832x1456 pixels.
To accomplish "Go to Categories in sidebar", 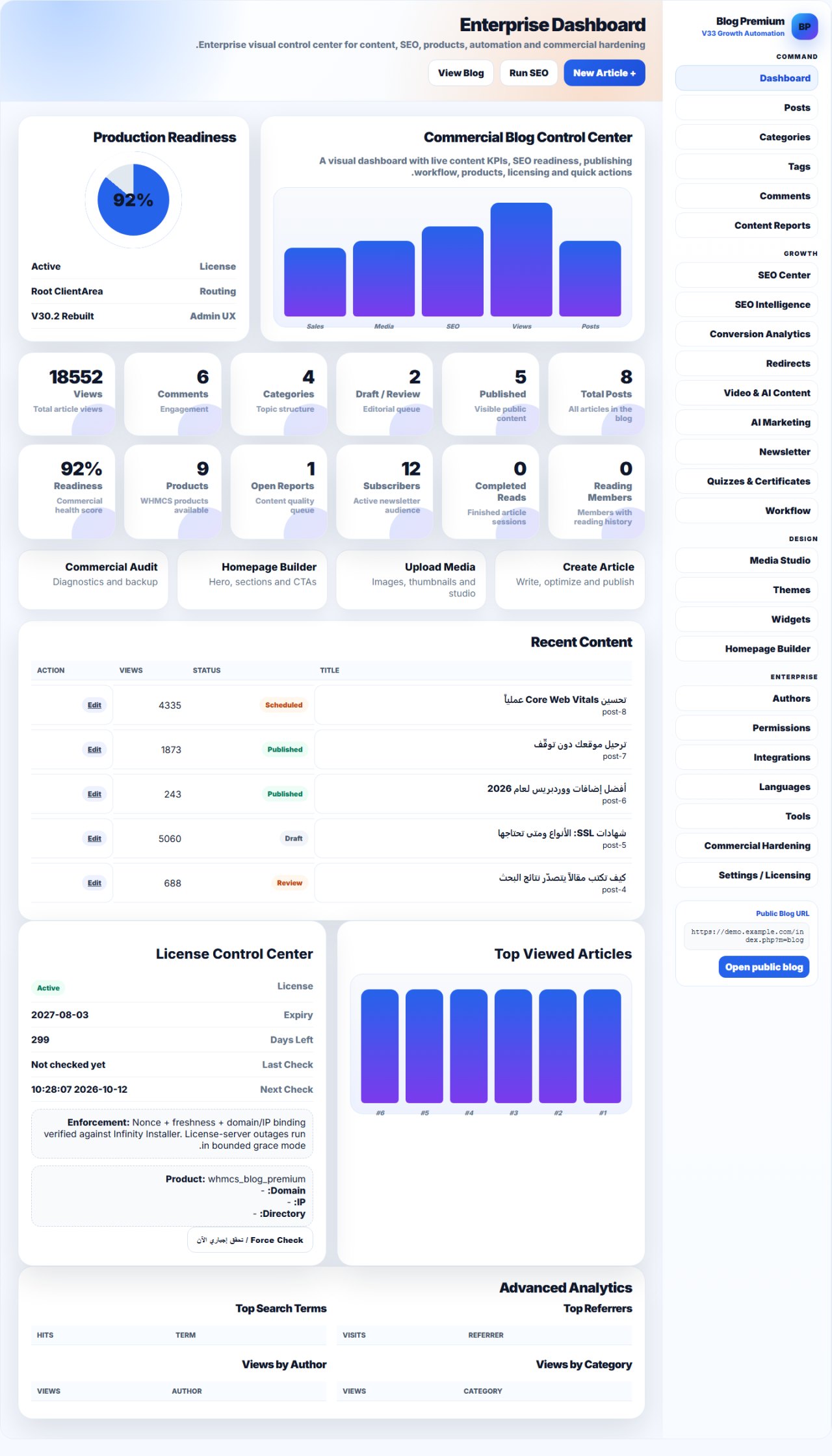I will [x=746, y=137].
